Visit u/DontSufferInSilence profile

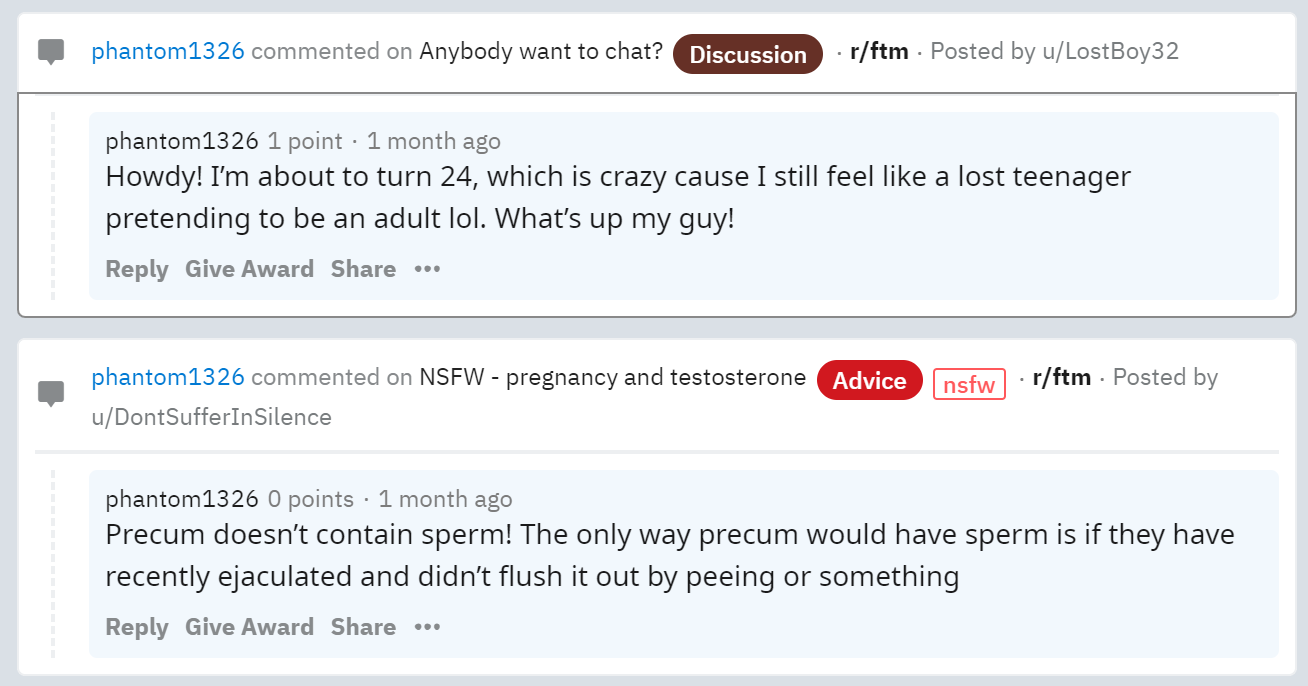(211, 417)
